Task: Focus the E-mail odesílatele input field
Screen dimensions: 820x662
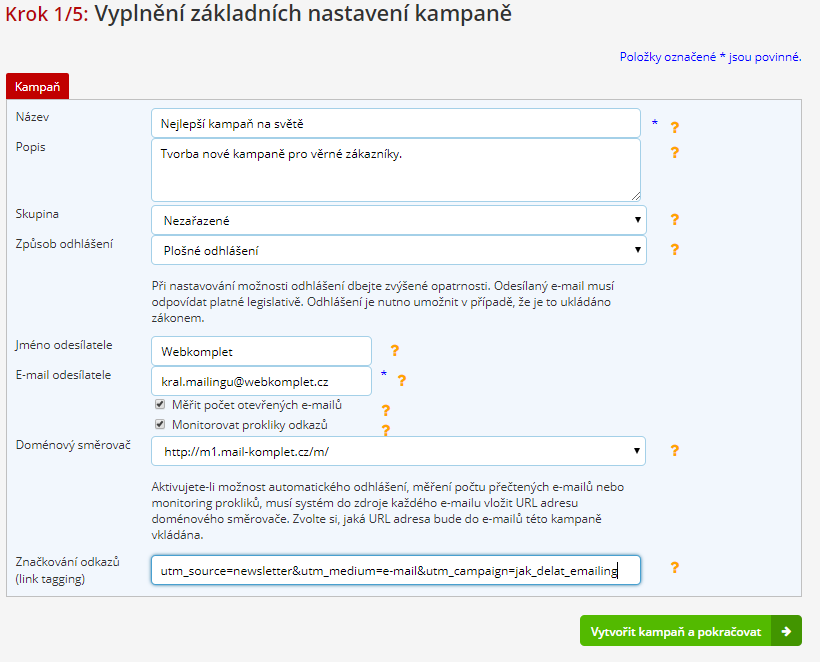Action: click(261, 381)
